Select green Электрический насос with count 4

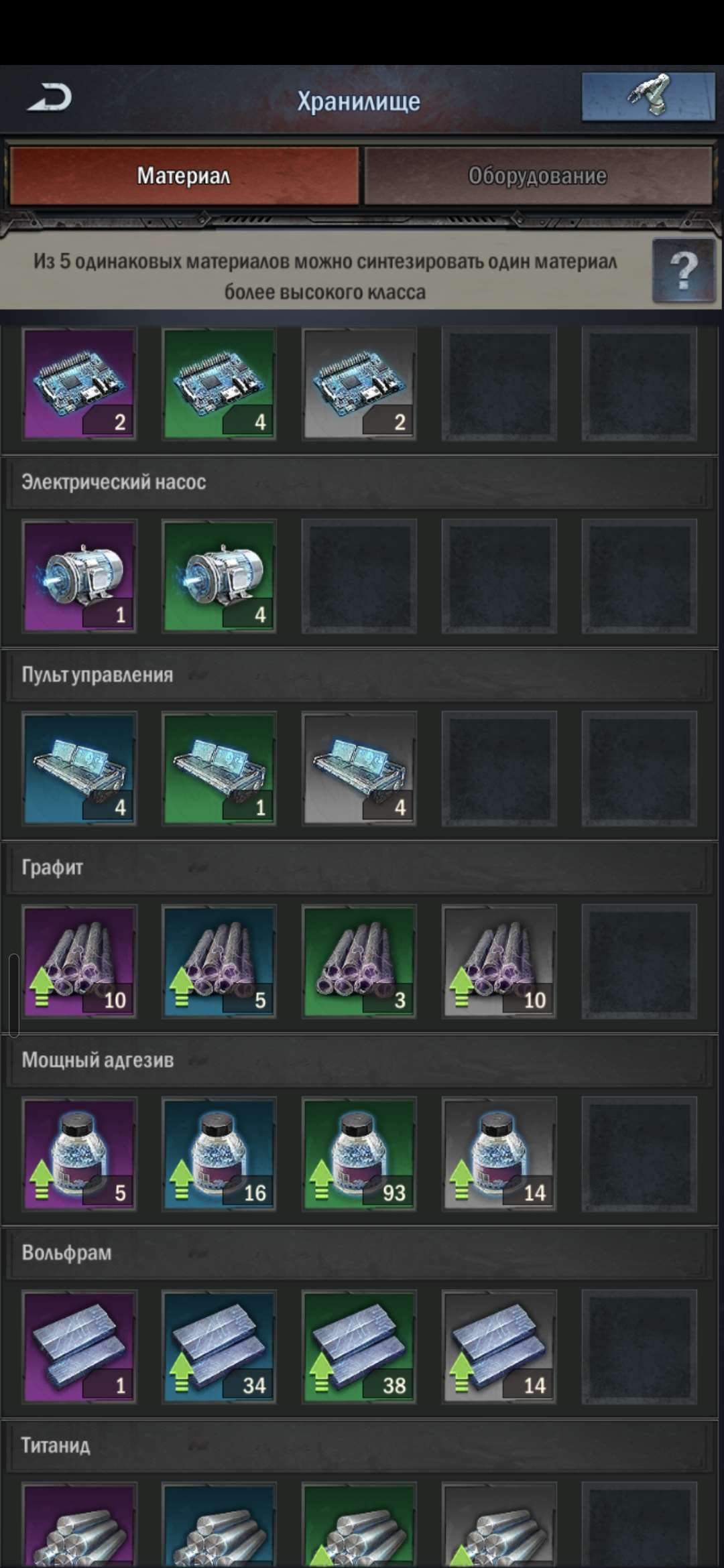pos(219,576)
